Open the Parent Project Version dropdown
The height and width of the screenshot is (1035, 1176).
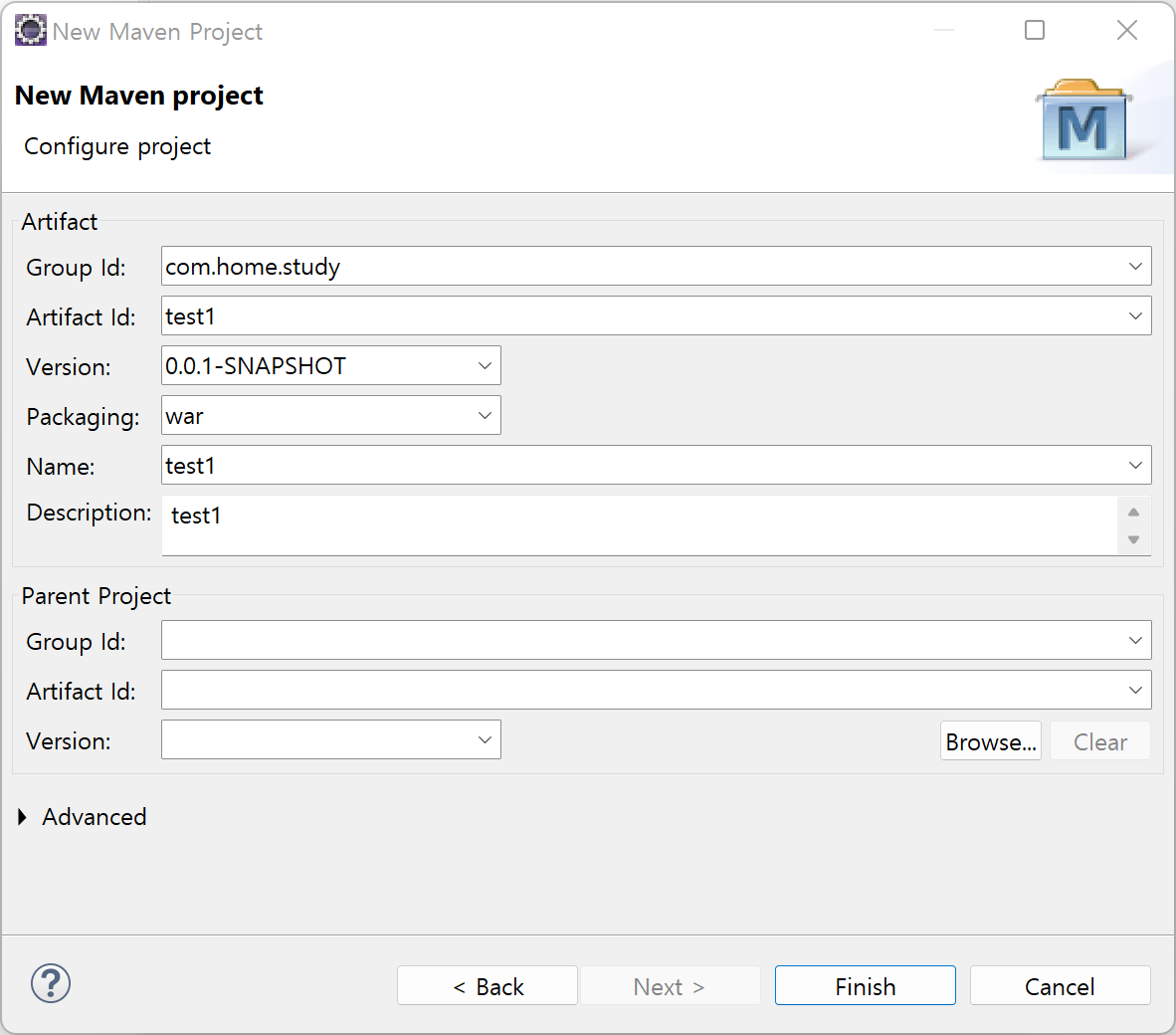click(485, 739)
